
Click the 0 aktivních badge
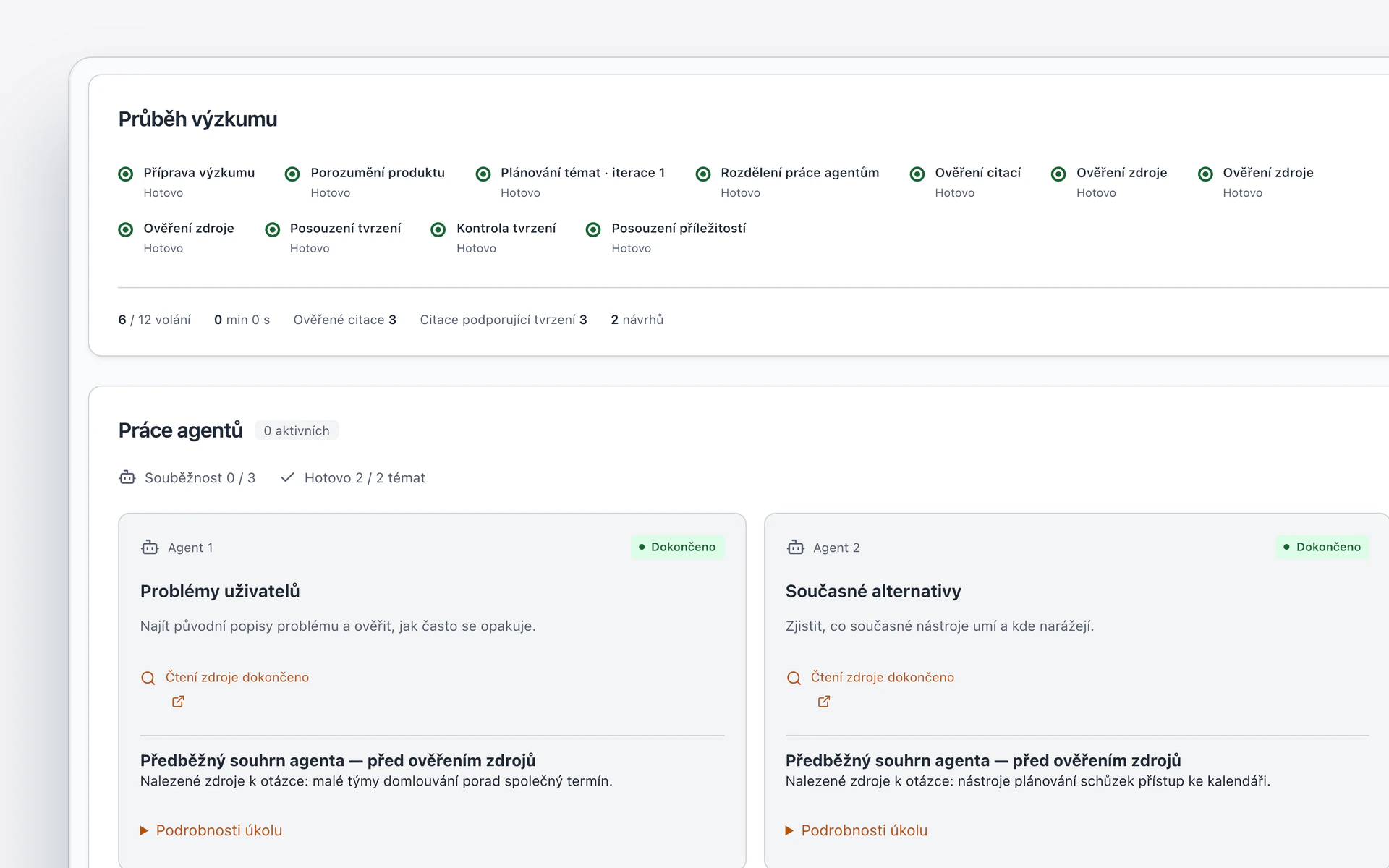click(x=297, y=430)
